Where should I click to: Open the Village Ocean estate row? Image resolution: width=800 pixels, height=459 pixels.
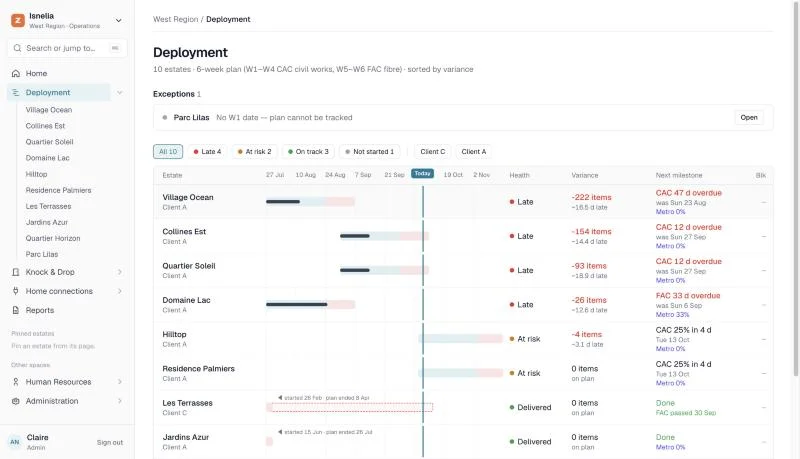click(x=463, y=202)
